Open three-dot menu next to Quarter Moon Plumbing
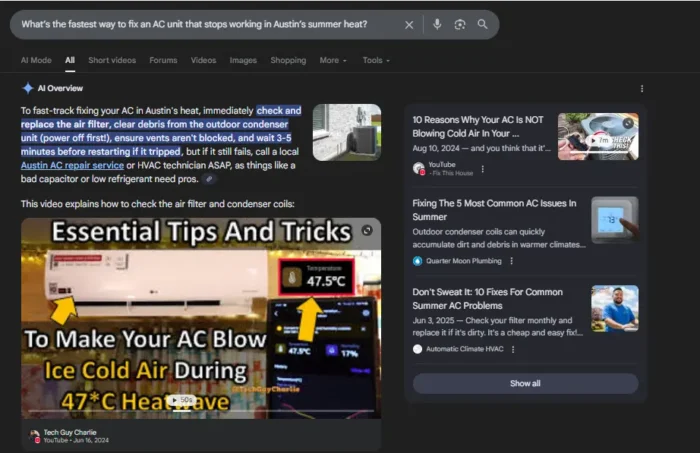 pyautogui.click(x=511, y=261)
